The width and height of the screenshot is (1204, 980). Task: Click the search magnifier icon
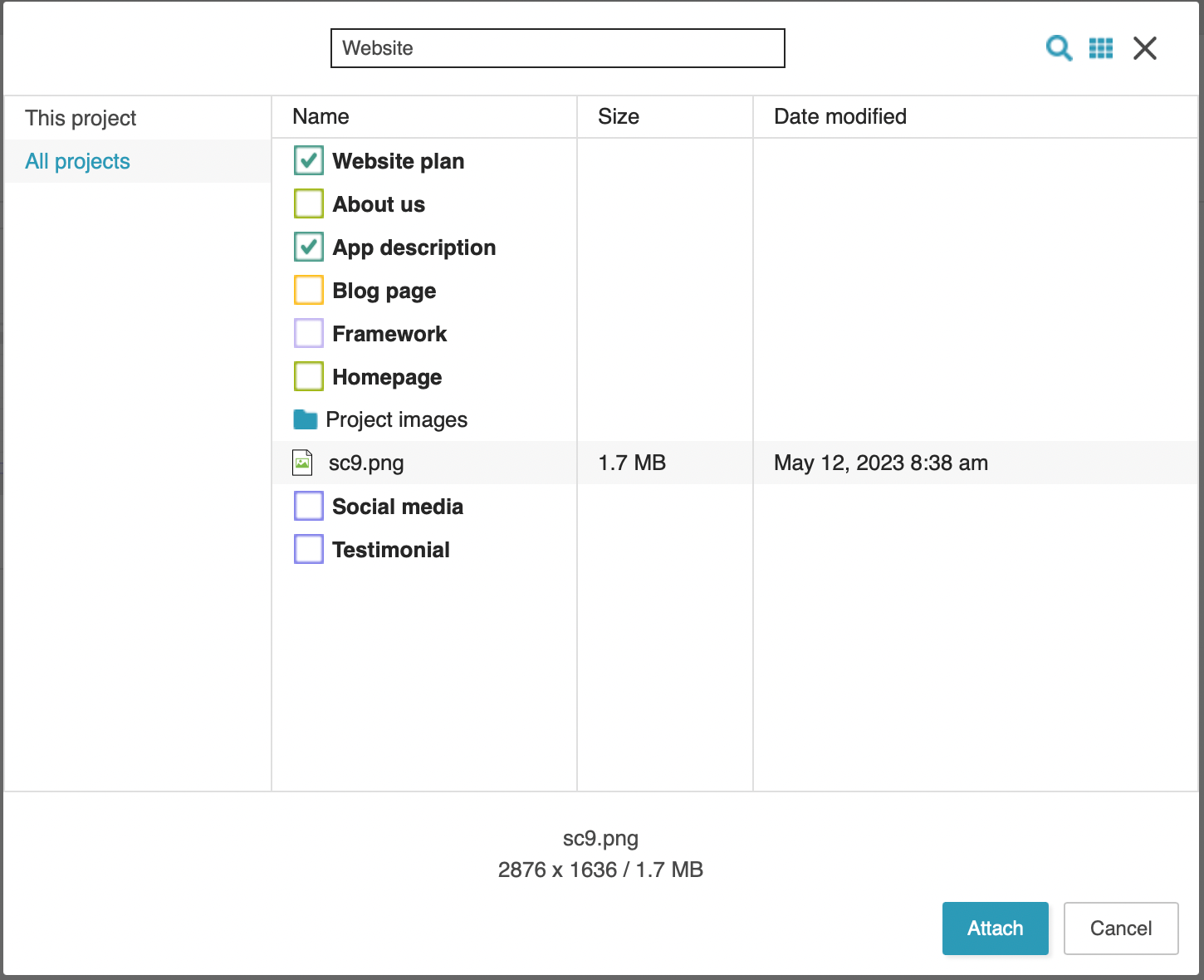pyautogui.click(x=1058, y=48)
